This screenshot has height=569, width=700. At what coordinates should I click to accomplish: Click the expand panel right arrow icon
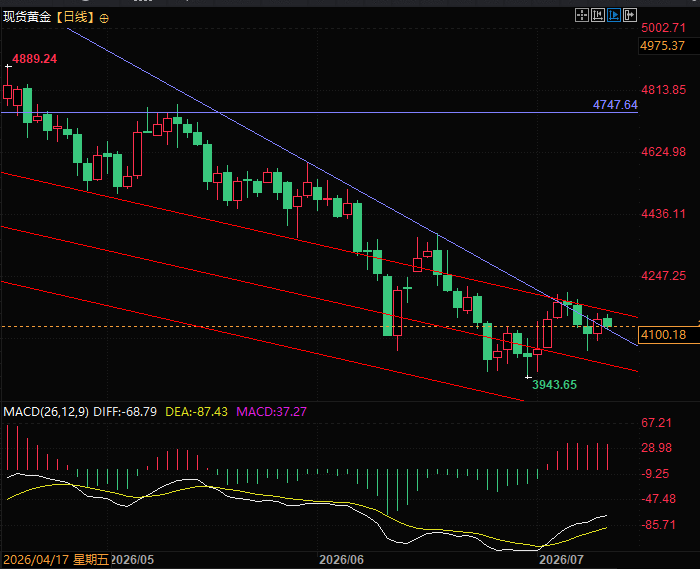pyautogui.click(x=629, y=16)
